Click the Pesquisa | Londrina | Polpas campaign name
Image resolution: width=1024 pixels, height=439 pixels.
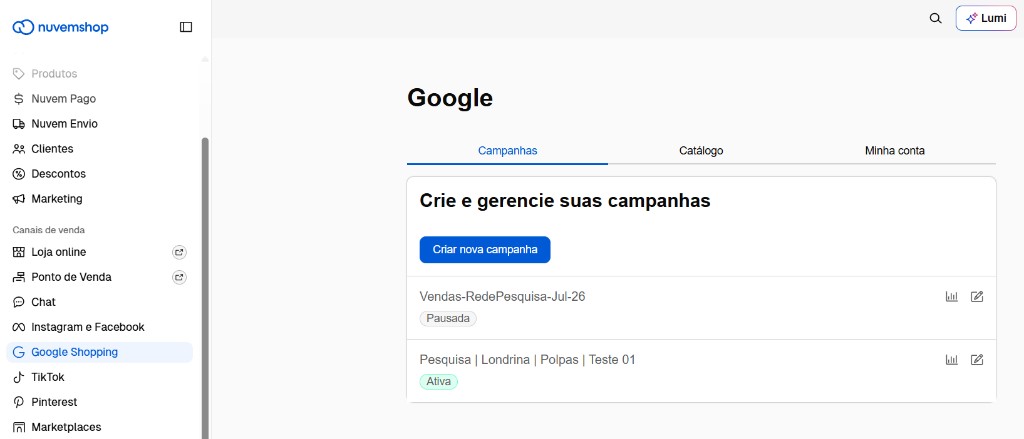527,359
